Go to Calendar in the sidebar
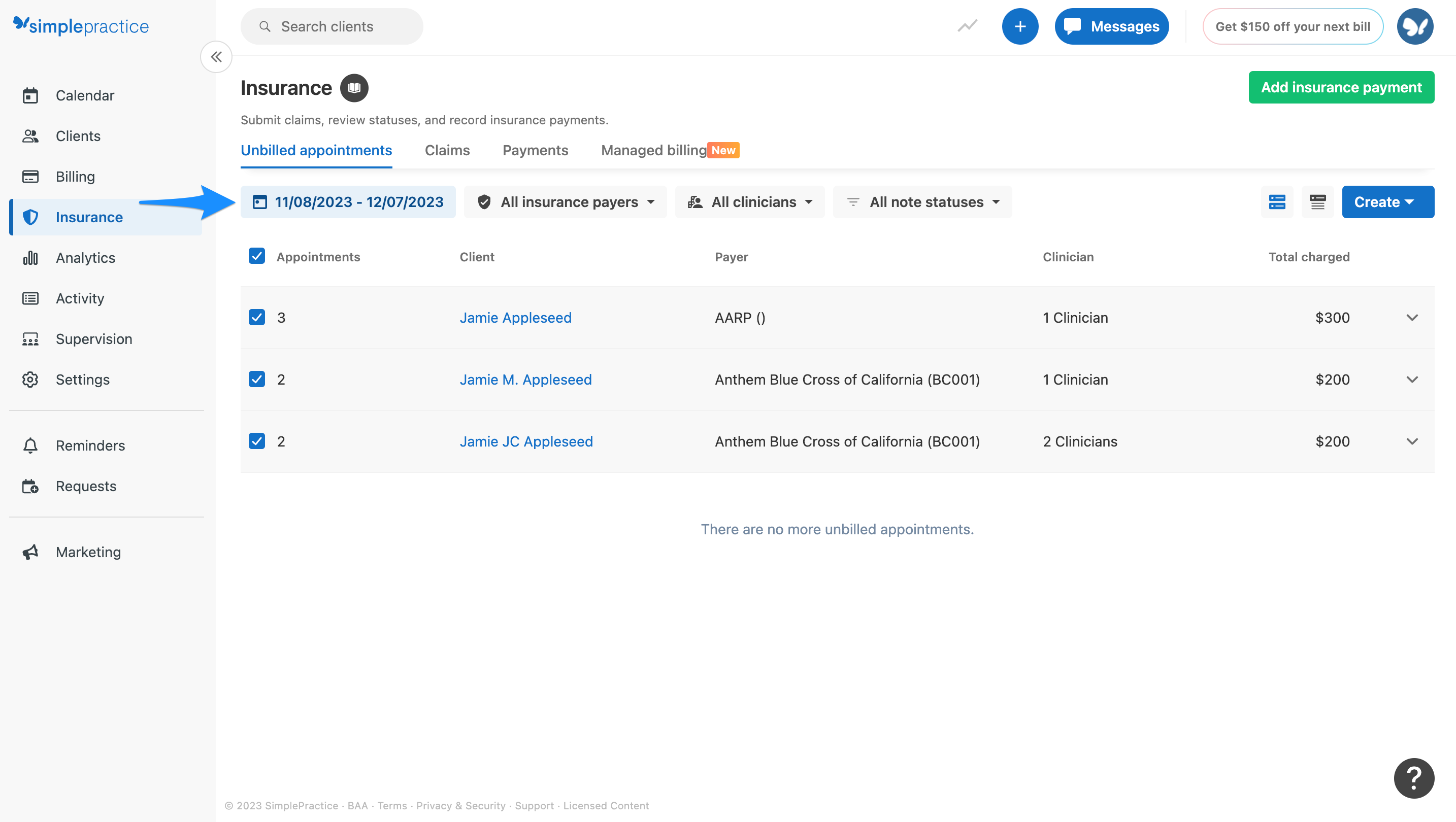 coord(85,95)
